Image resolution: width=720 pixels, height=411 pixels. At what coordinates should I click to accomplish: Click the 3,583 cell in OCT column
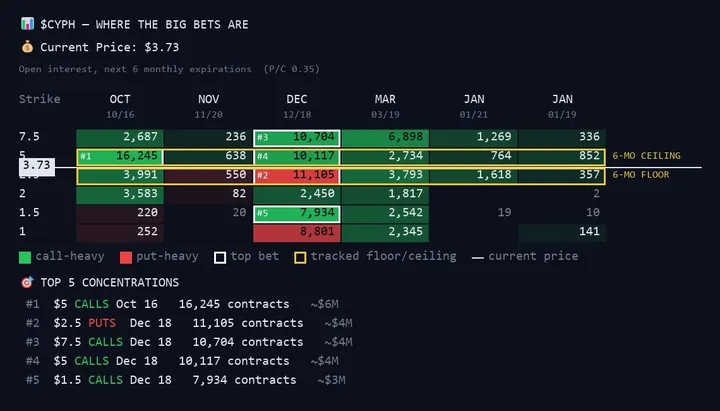click(120, 195)
